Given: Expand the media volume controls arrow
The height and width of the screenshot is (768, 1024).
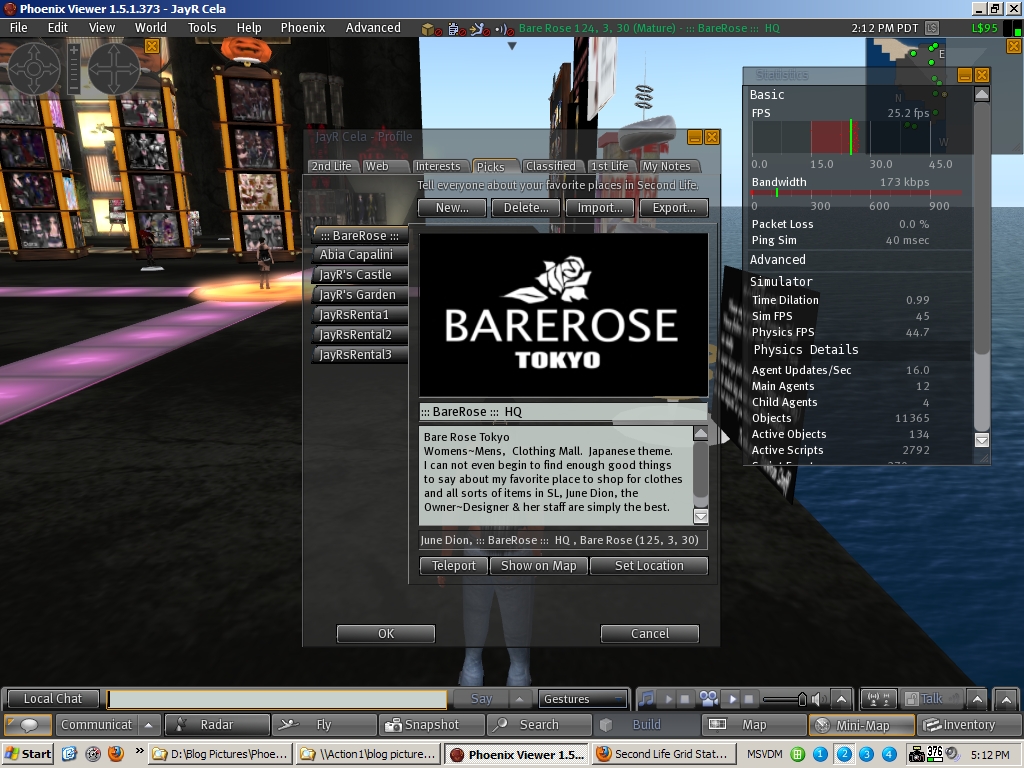Looking at the screenshot, I should coord(842,699).
